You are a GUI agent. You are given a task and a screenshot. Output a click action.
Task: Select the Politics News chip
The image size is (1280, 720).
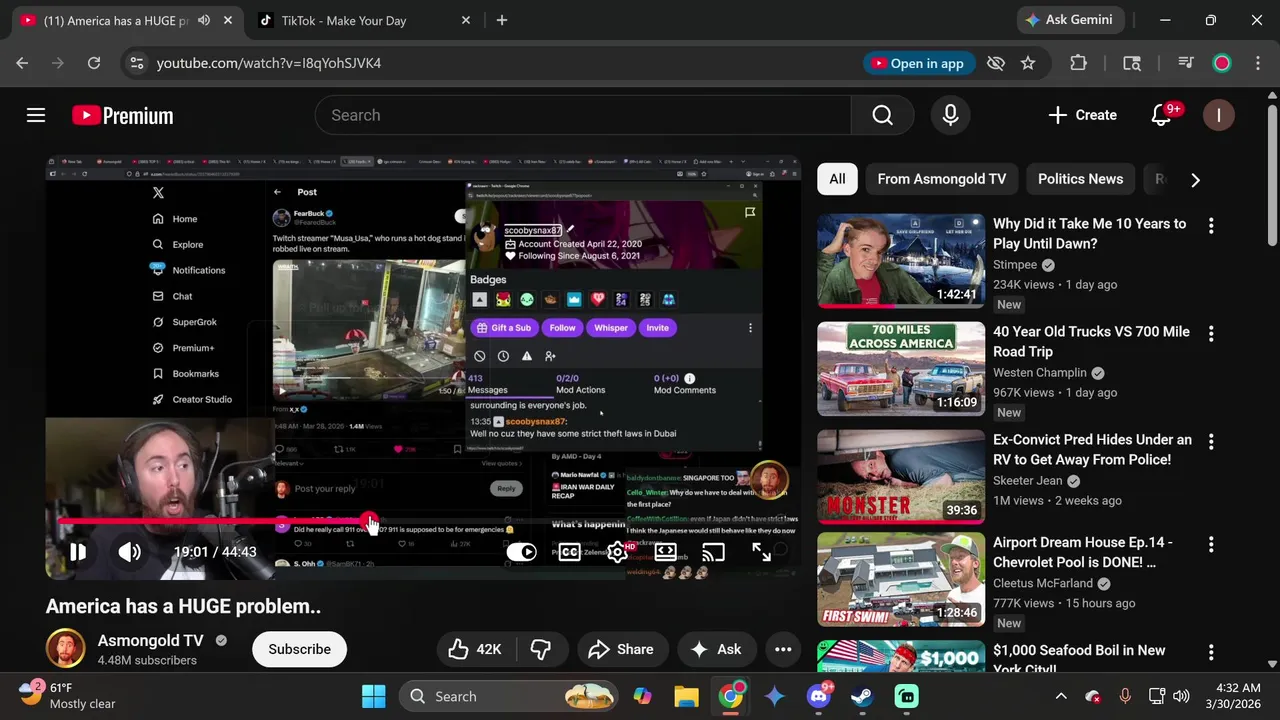[x=1080, y=179]
